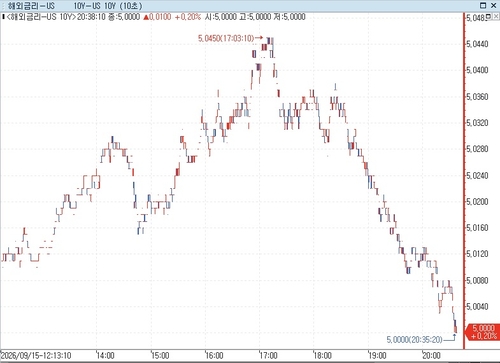Click the 5.0120 price axis label
The width and height of the screenshot is (500, 363).
point(477,254)
